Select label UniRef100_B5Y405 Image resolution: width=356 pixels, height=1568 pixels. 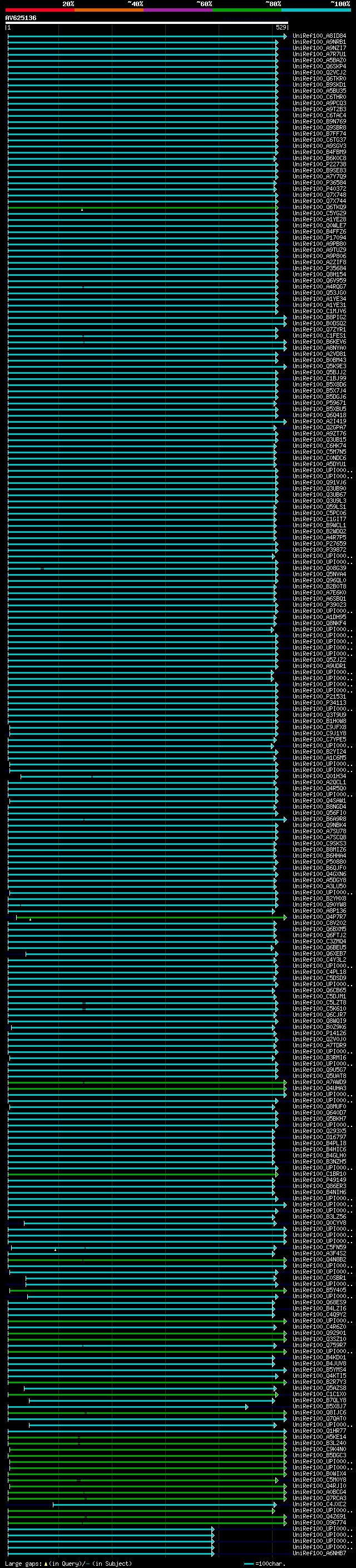319,1290
